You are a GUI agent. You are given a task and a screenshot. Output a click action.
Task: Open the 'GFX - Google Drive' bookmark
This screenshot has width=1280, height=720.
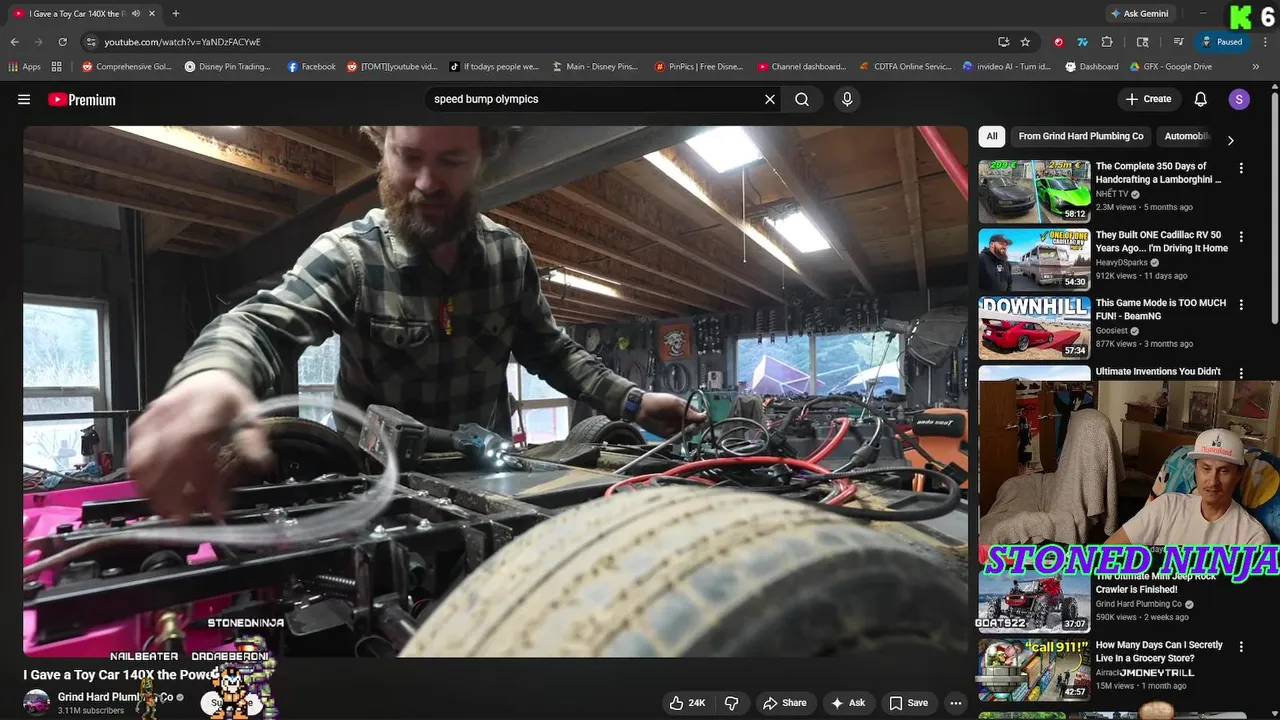[x=1171, y=67]
